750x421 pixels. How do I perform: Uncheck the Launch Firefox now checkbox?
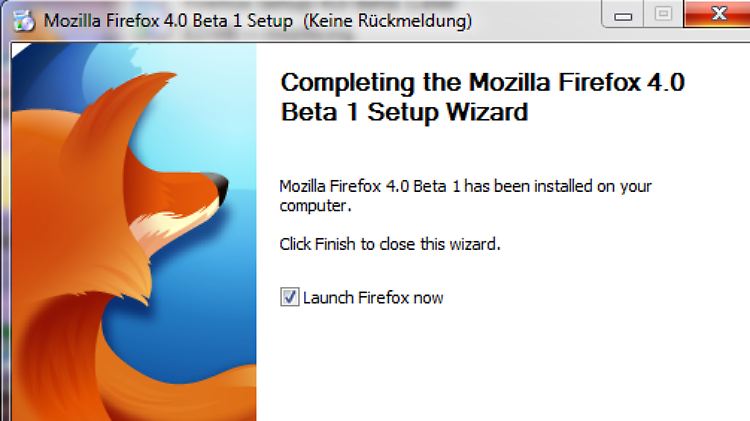pos(290,297)
